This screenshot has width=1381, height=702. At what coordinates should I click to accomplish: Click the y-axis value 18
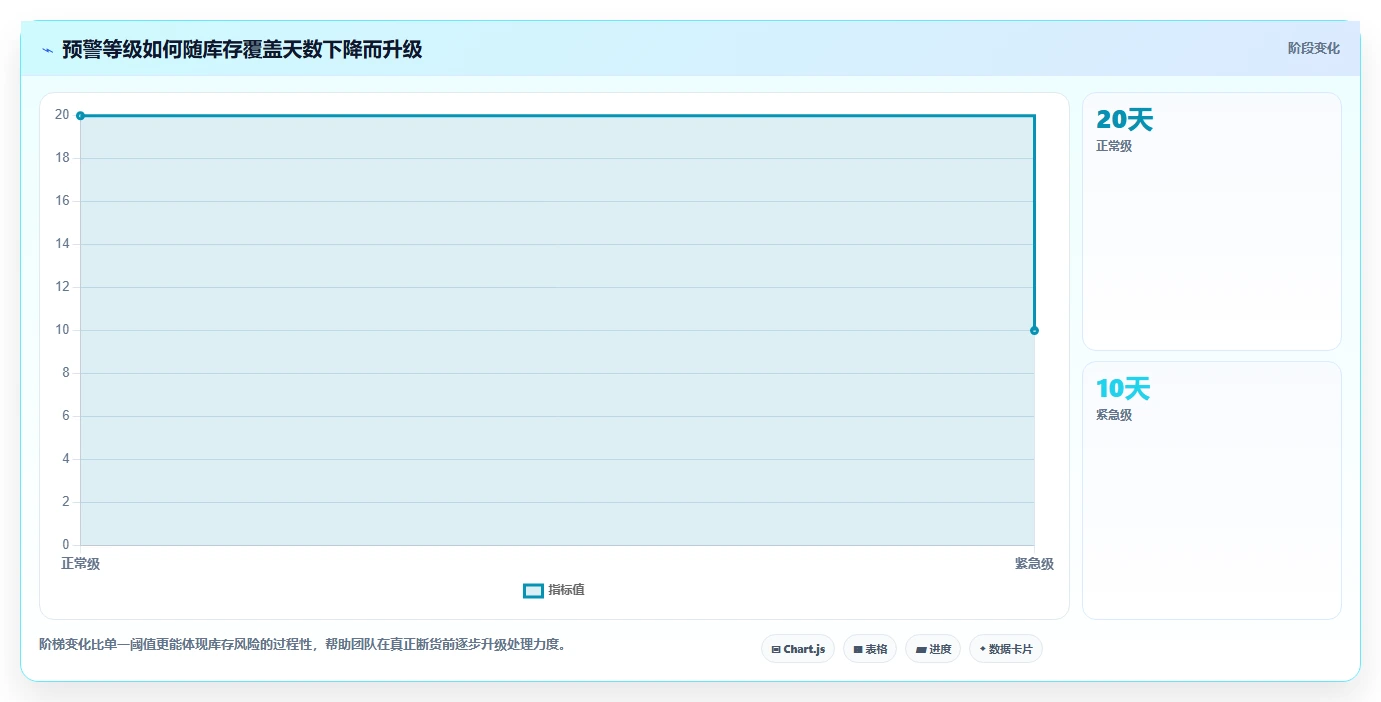pyautogui.click(x=62, y=158)
